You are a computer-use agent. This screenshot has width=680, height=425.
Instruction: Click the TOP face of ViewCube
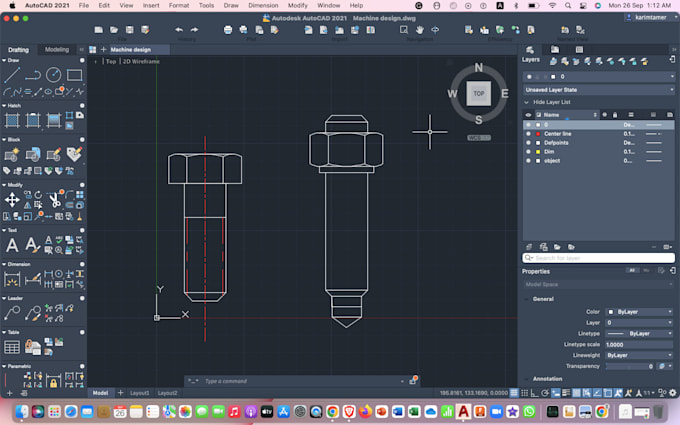pos(479,93)
